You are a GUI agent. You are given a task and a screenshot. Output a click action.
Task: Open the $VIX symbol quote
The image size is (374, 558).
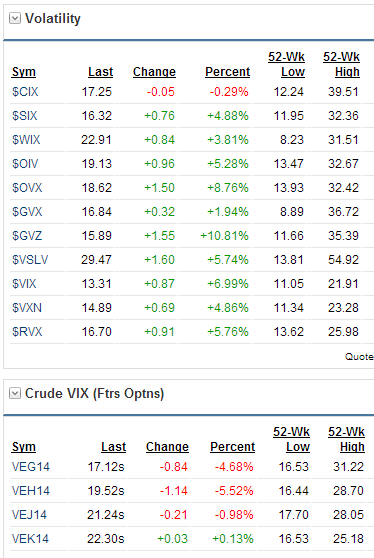pos(24,284)
